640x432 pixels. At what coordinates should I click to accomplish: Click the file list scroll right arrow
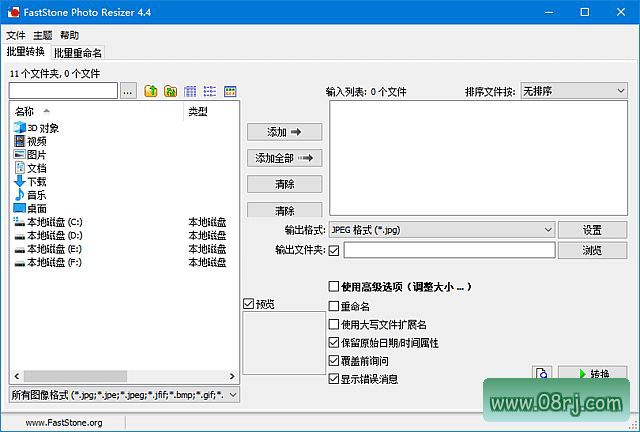click(232, 376)
